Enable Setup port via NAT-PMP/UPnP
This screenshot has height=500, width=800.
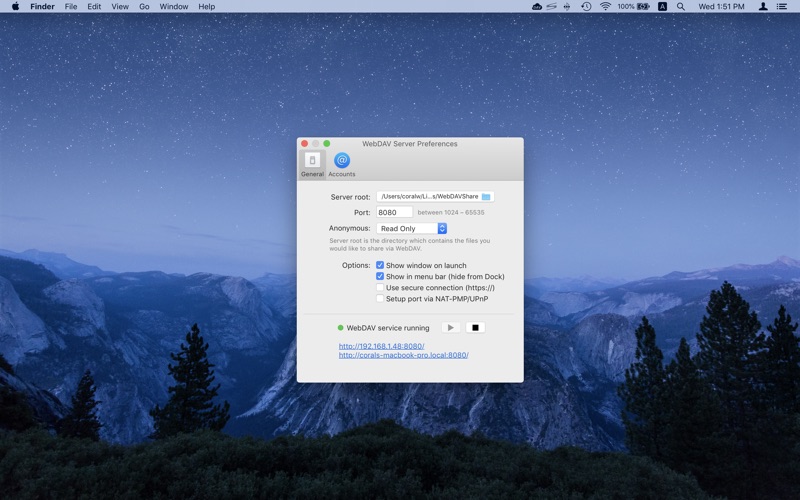[380, 298]
